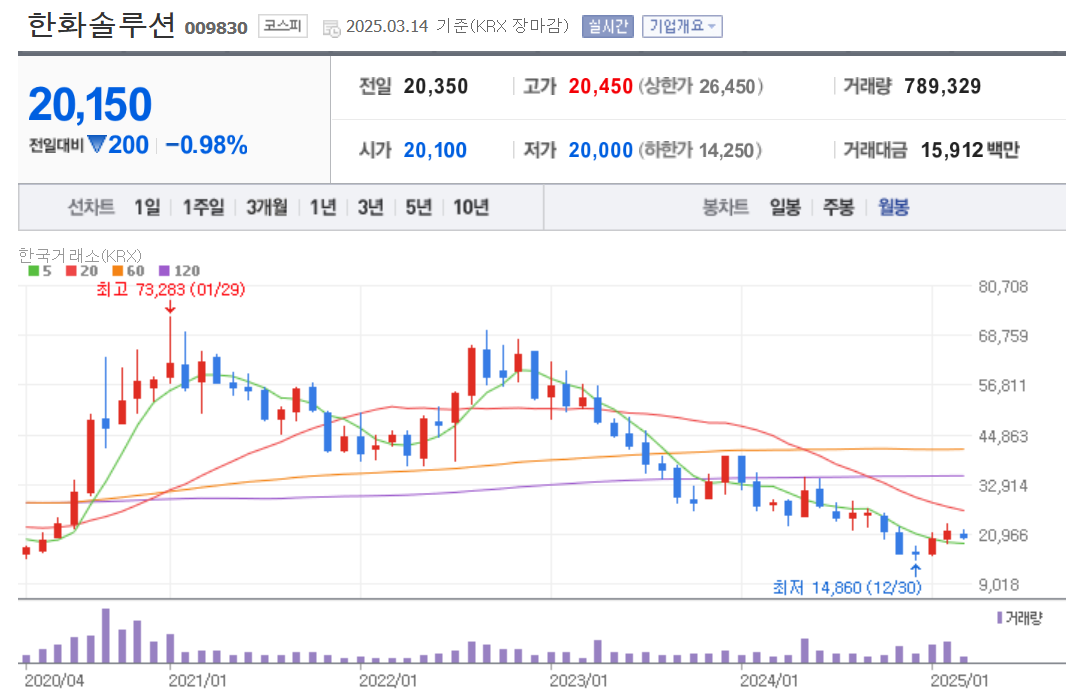Click the stock code 009830
1066x698 pixels.
click(216, 28)
